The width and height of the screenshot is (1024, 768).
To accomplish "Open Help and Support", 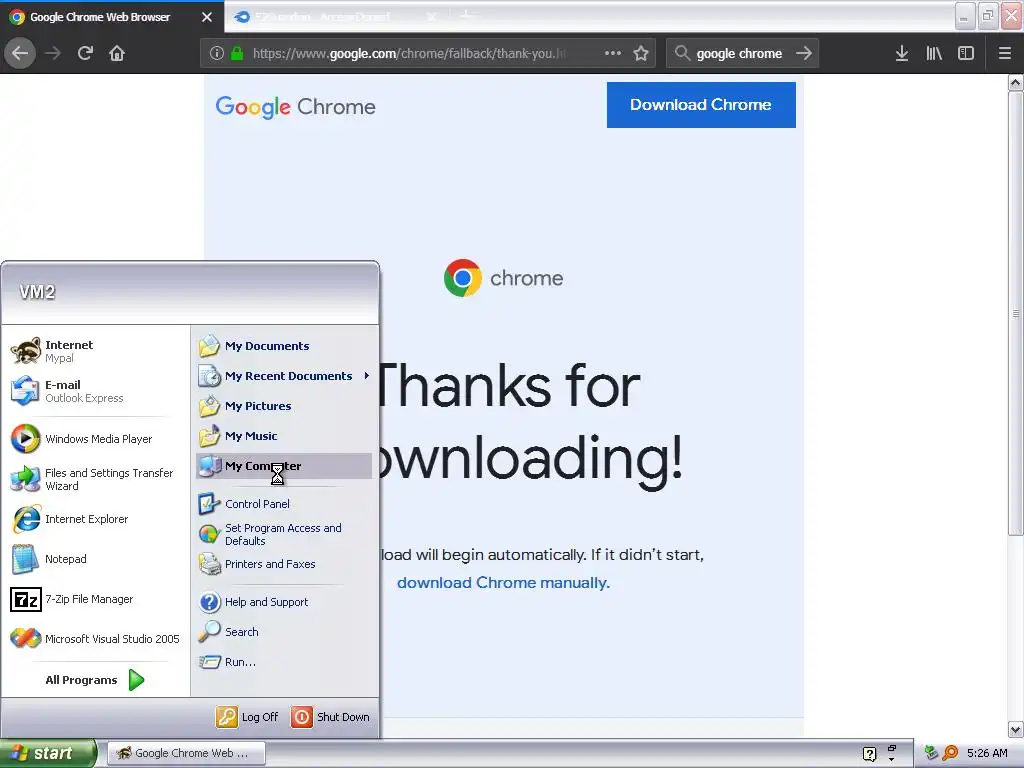I will [x=284, y=601].
